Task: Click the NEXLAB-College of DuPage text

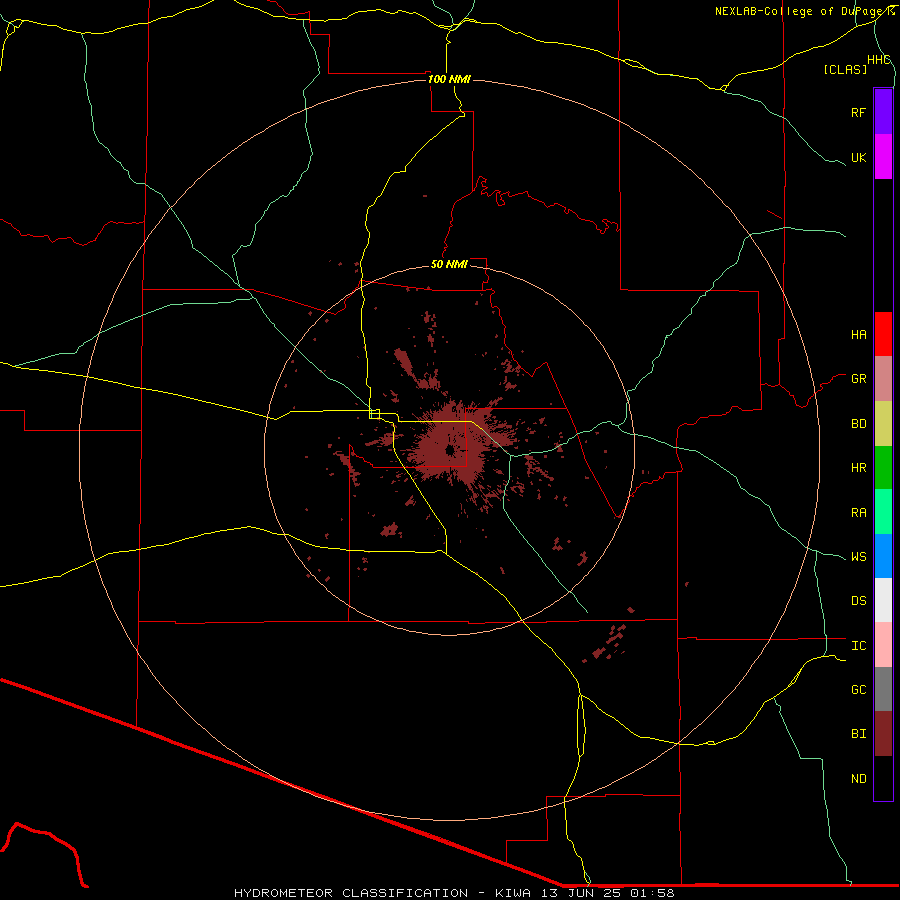Action: point(798,11)
